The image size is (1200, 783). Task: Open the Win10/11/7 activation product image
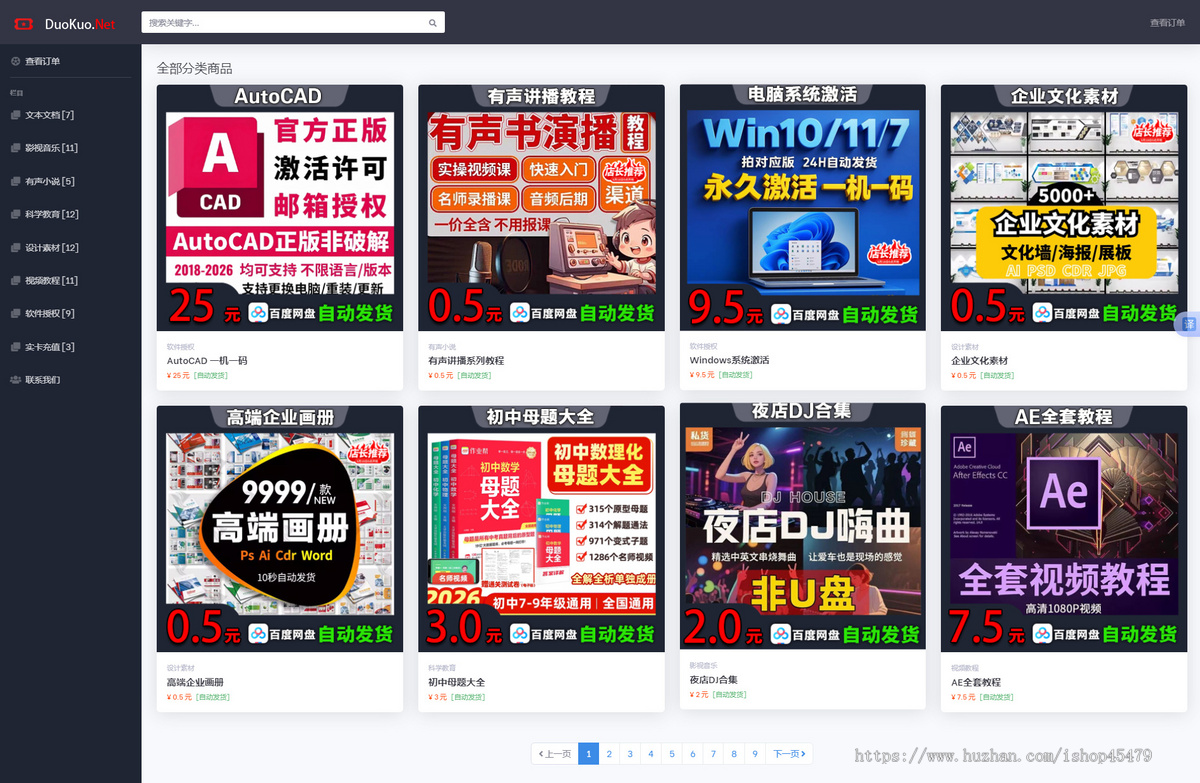point(803,207)
